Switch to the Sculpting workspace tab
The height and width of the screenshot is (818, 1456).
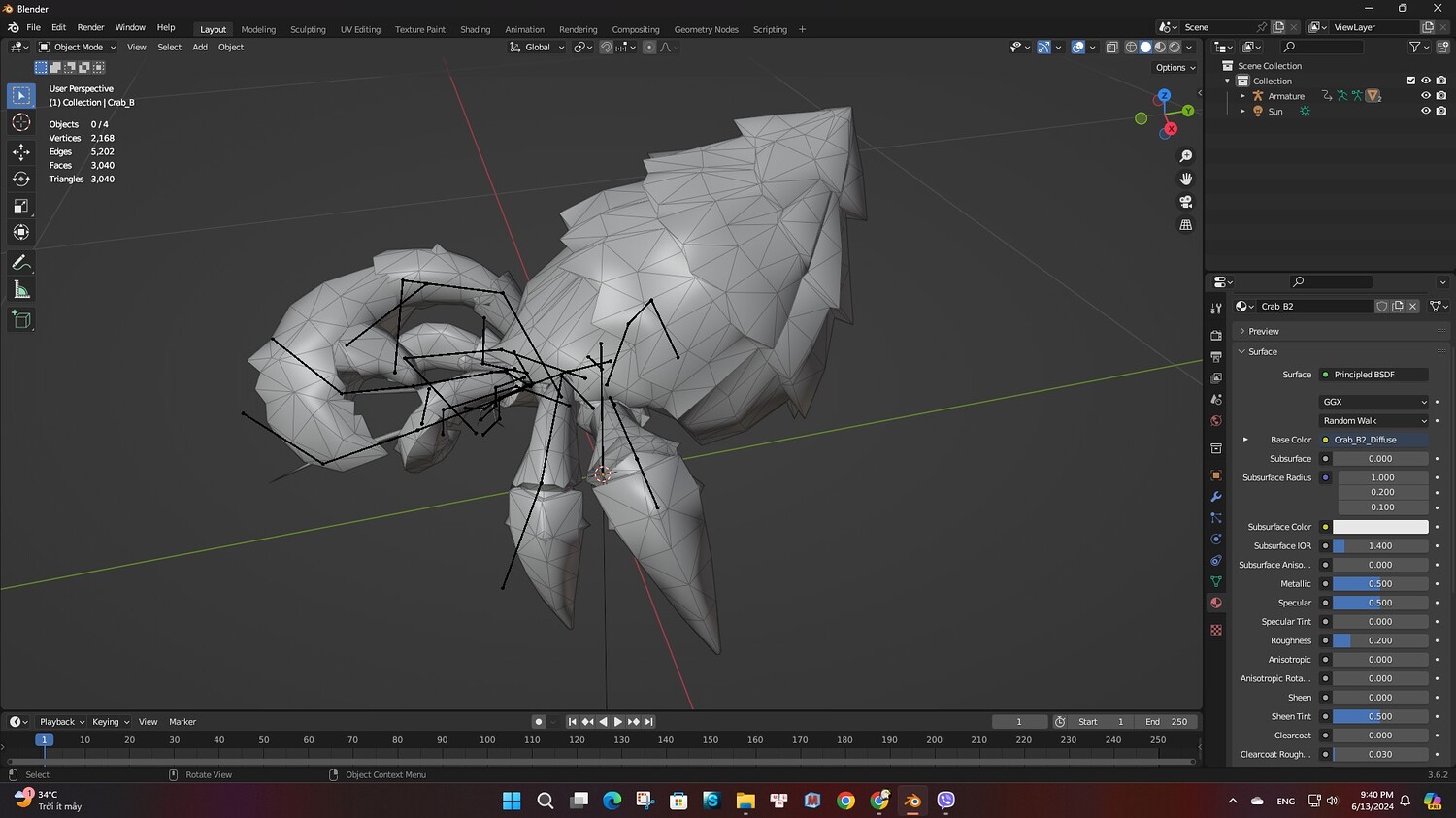coord(308,29)
